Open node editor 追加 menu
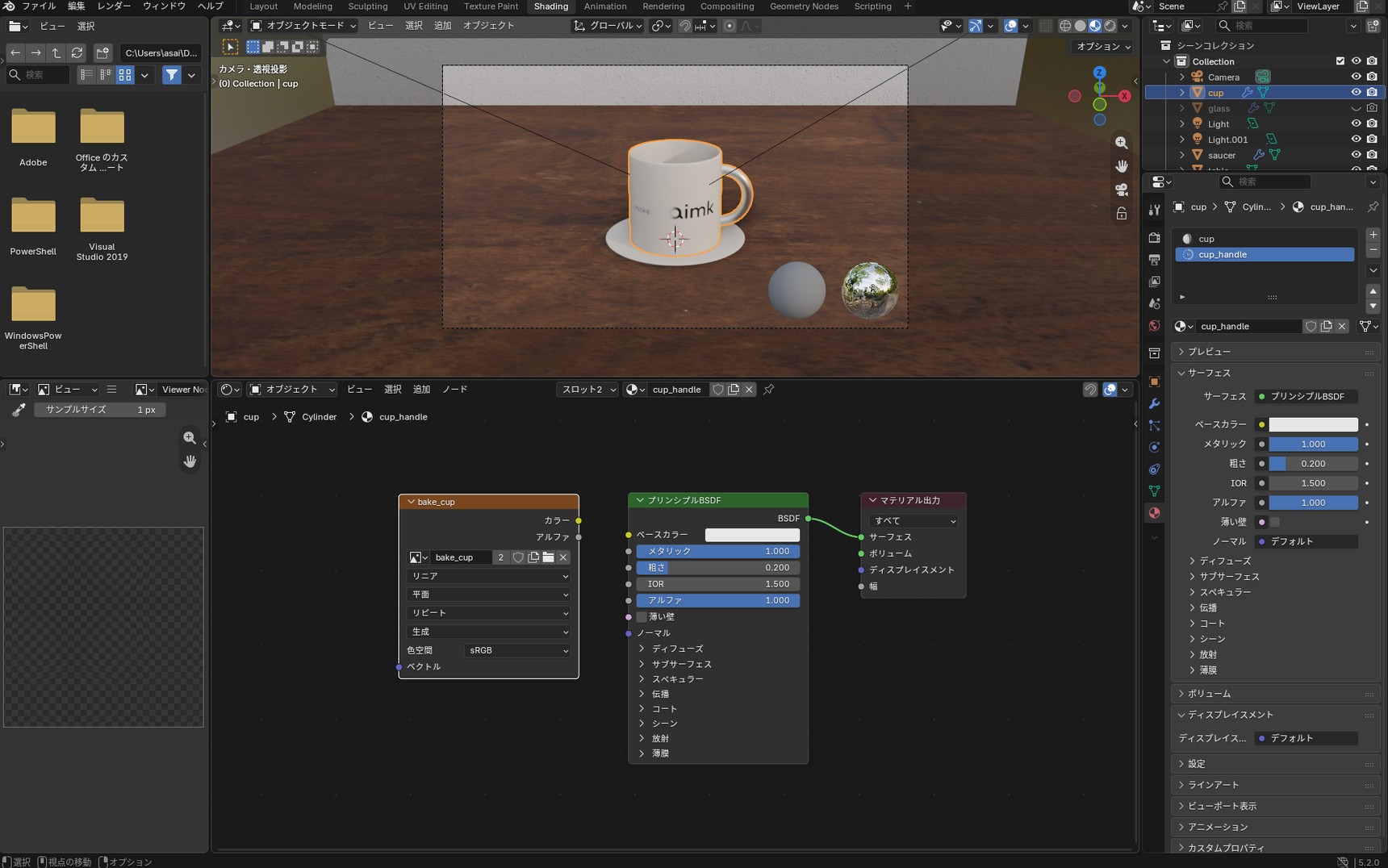 [421, 390]
